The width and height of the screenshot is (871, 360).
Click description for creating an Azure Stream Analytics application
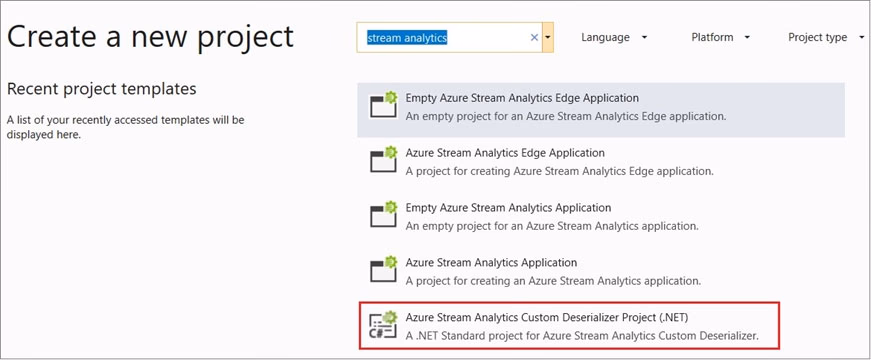click(x=553, y=281)
